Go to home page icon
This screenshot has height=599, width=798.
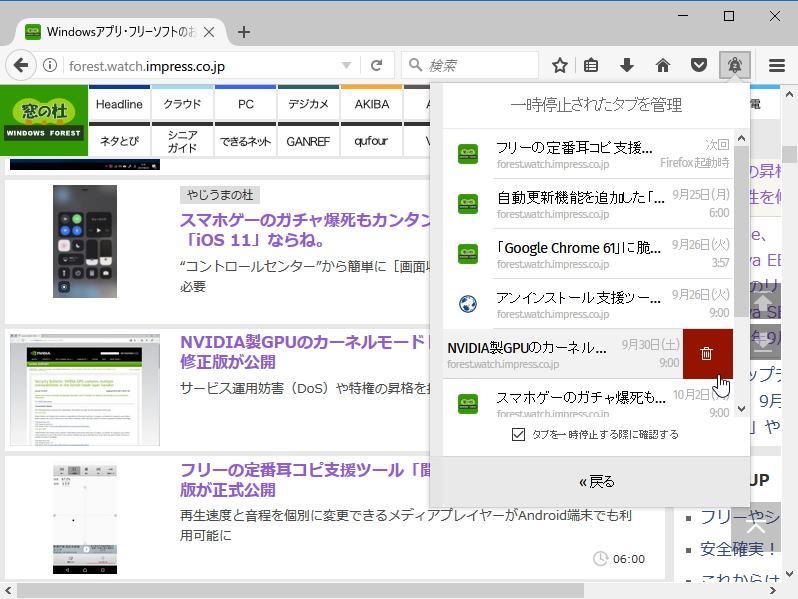point(663,65)
